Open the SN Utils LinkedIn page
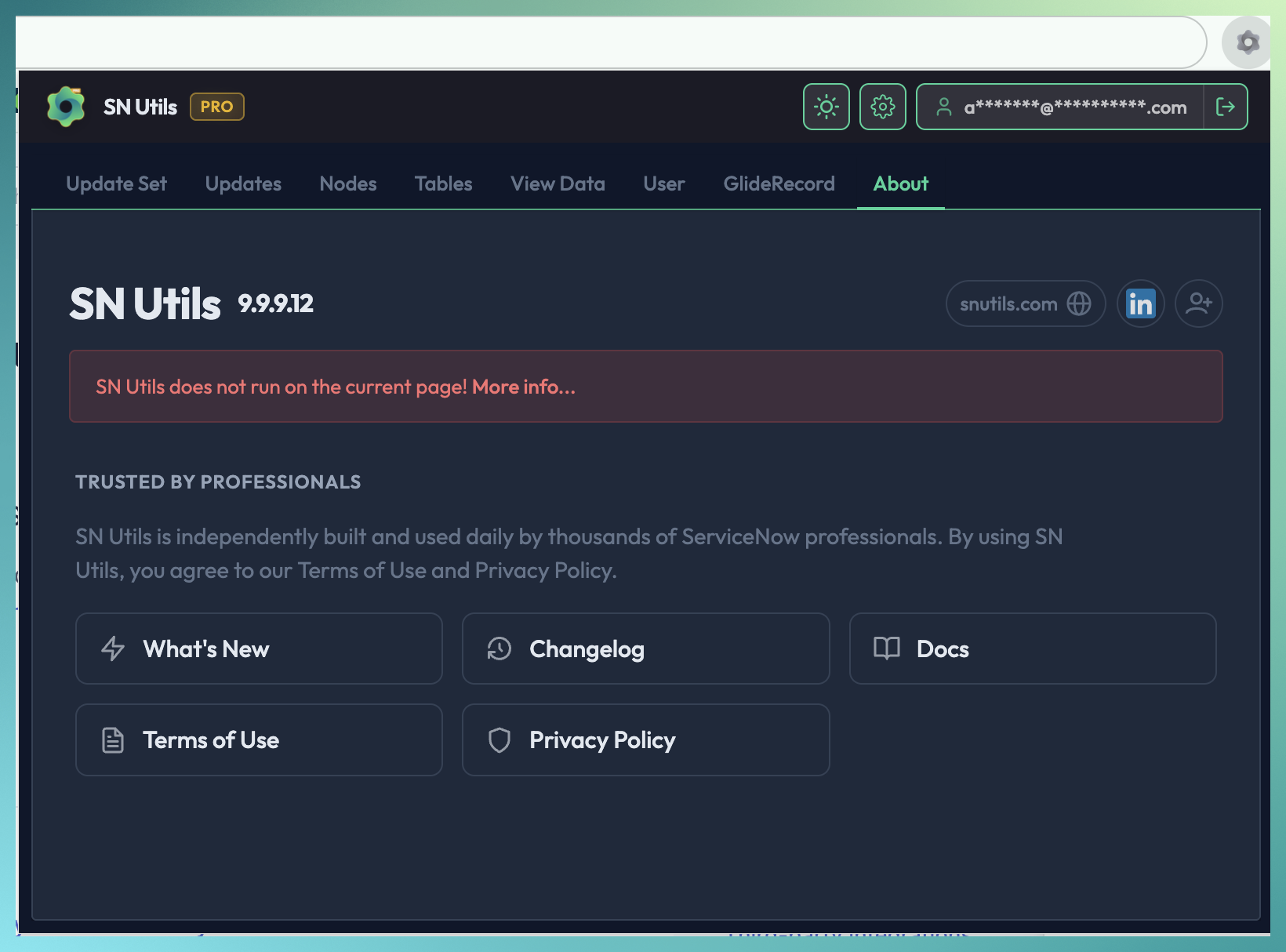Image resolution: width=1286 pixels, height=952 pixels. [1140, 303]
